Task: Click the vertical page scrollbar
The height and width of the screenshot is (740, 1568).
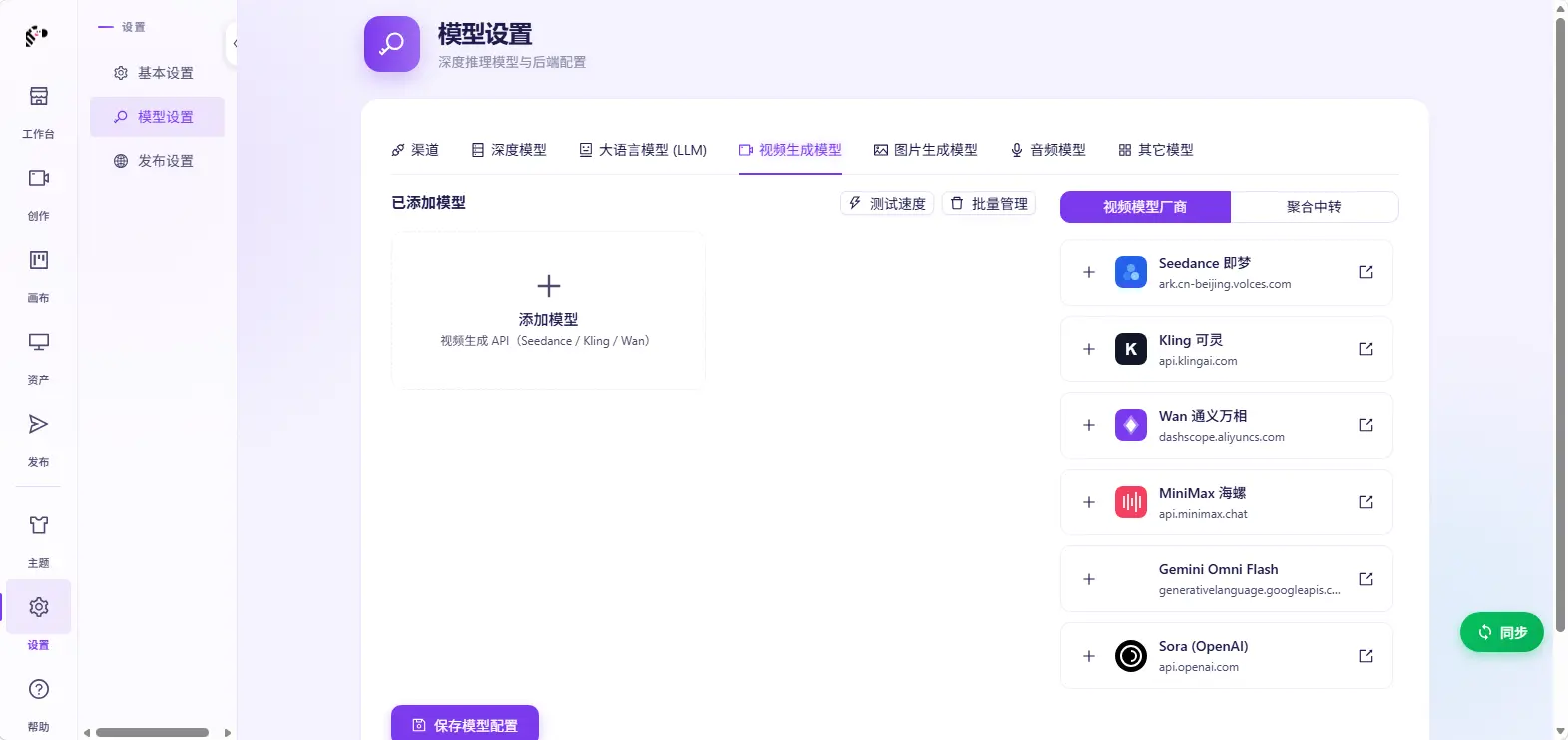Action: point(1560,325)
